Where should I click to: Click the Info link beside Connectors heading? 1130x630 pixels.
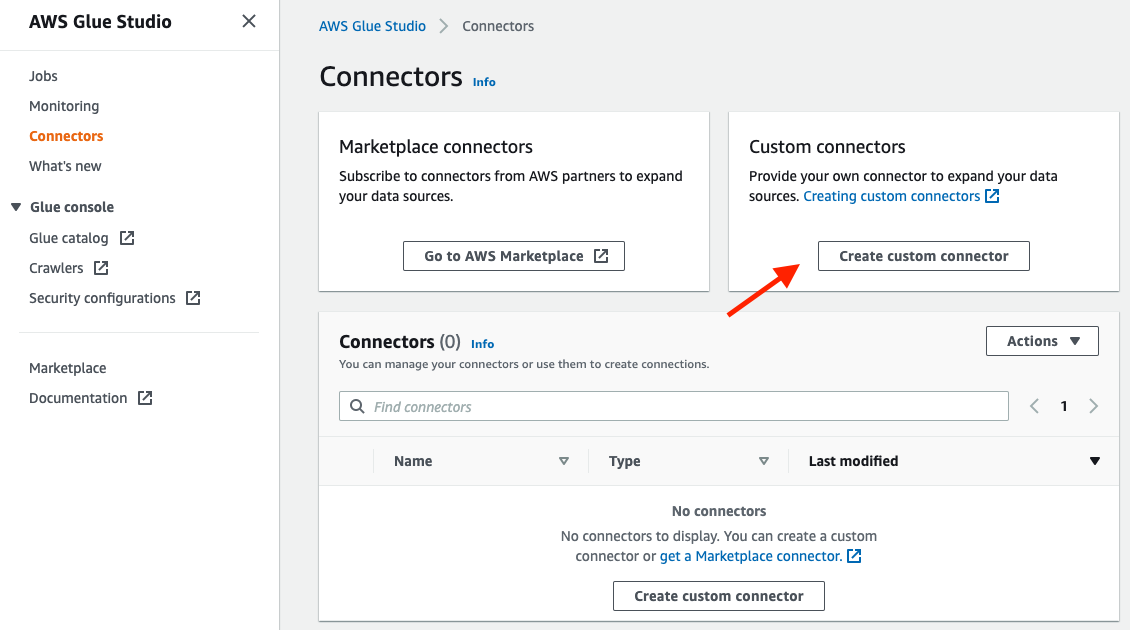coord(483,81)
